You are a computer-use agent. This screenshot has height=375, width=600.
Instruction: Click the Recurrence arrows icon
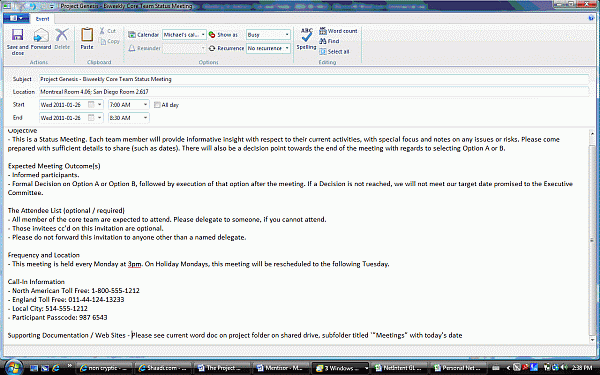pos(212,48)
